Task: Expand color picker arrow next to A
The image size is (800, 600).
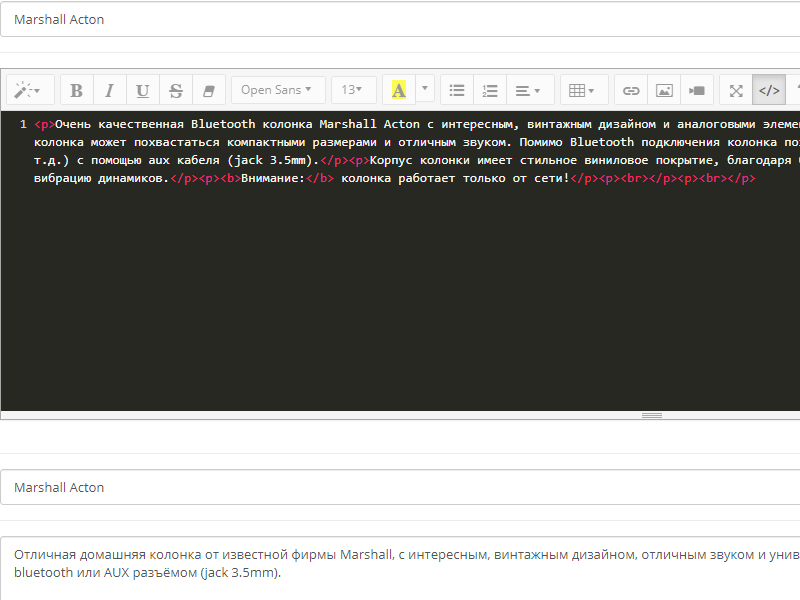Action: [425, 88]
